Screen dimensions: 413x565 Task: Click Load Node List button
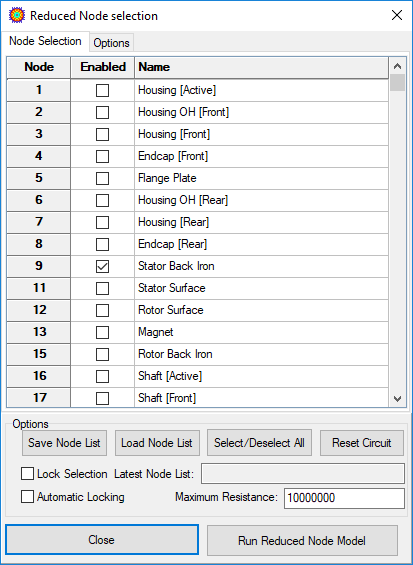(x=157, y=443)
